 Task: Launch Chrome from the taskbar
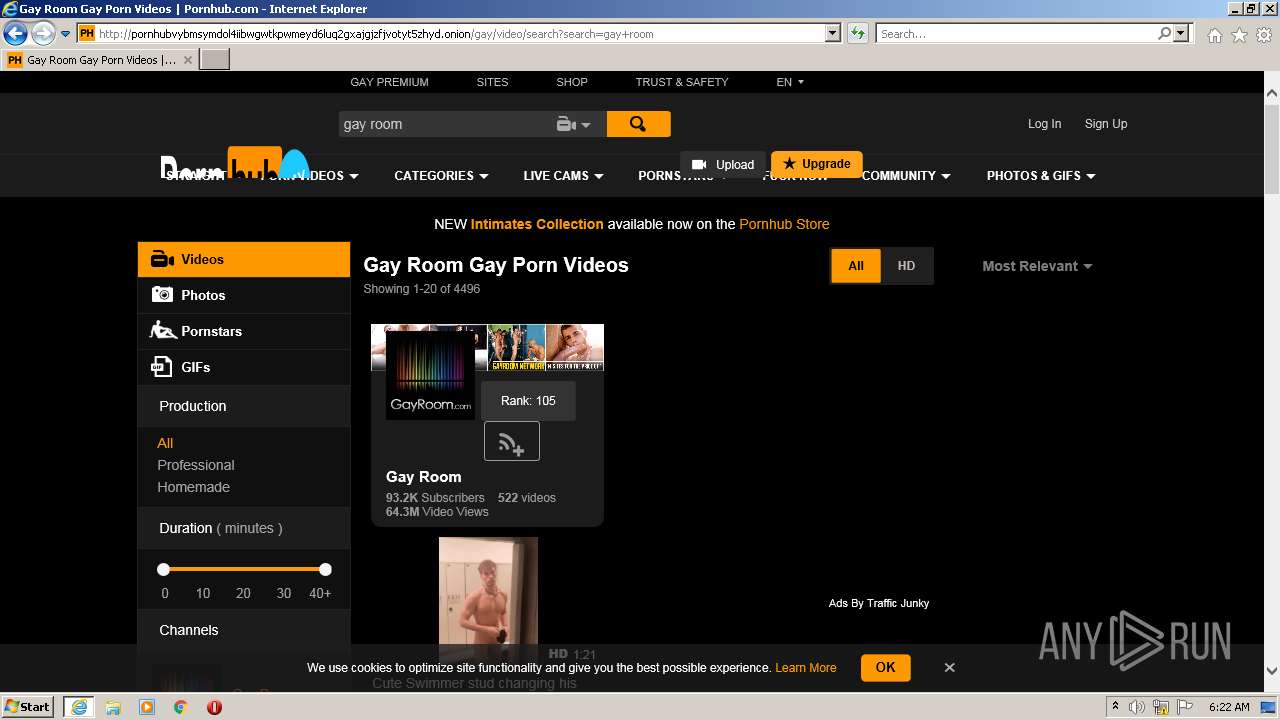181,707
